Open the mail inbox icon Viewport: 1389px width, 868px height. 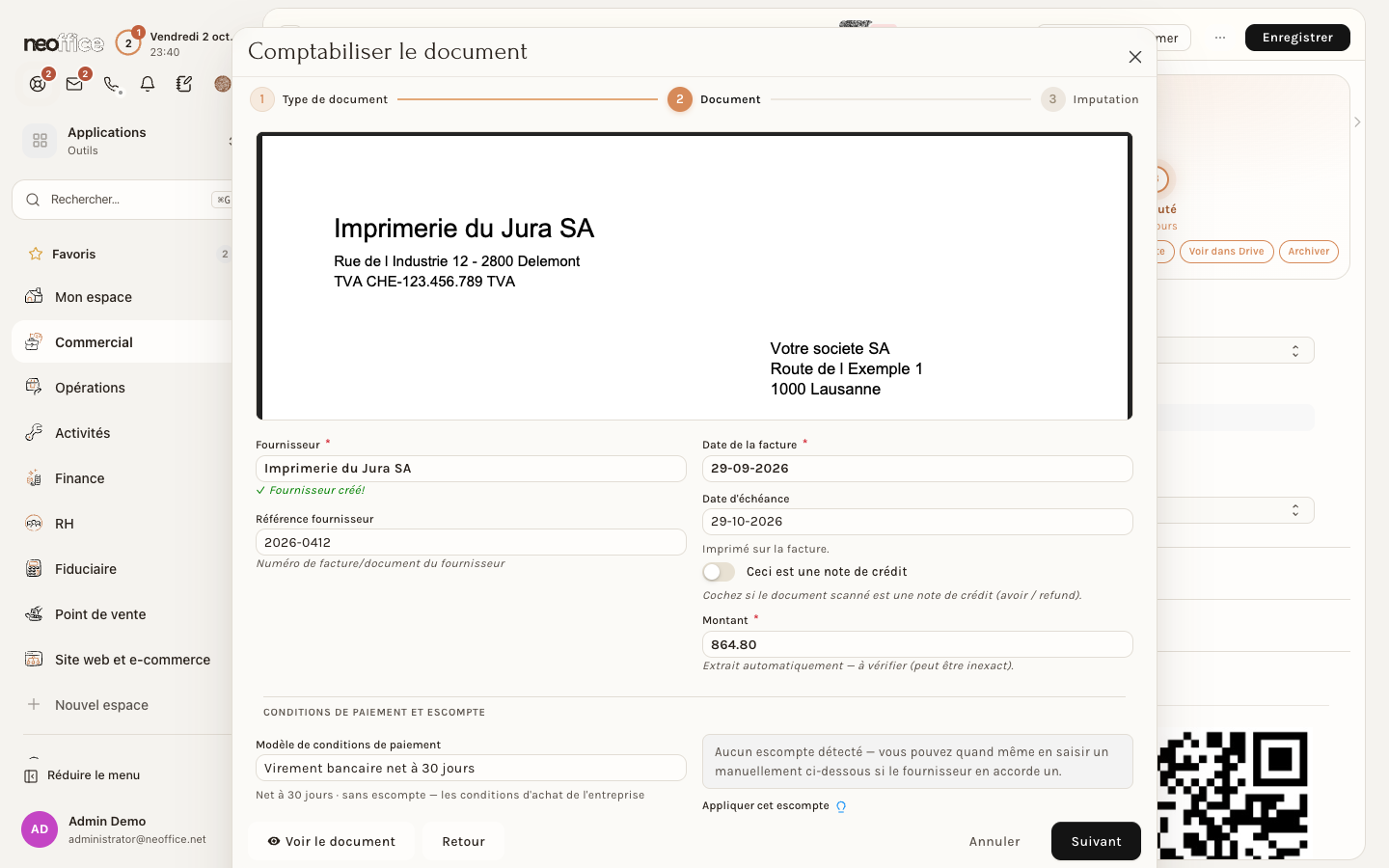pyautogui.click(x=74, y=84)
